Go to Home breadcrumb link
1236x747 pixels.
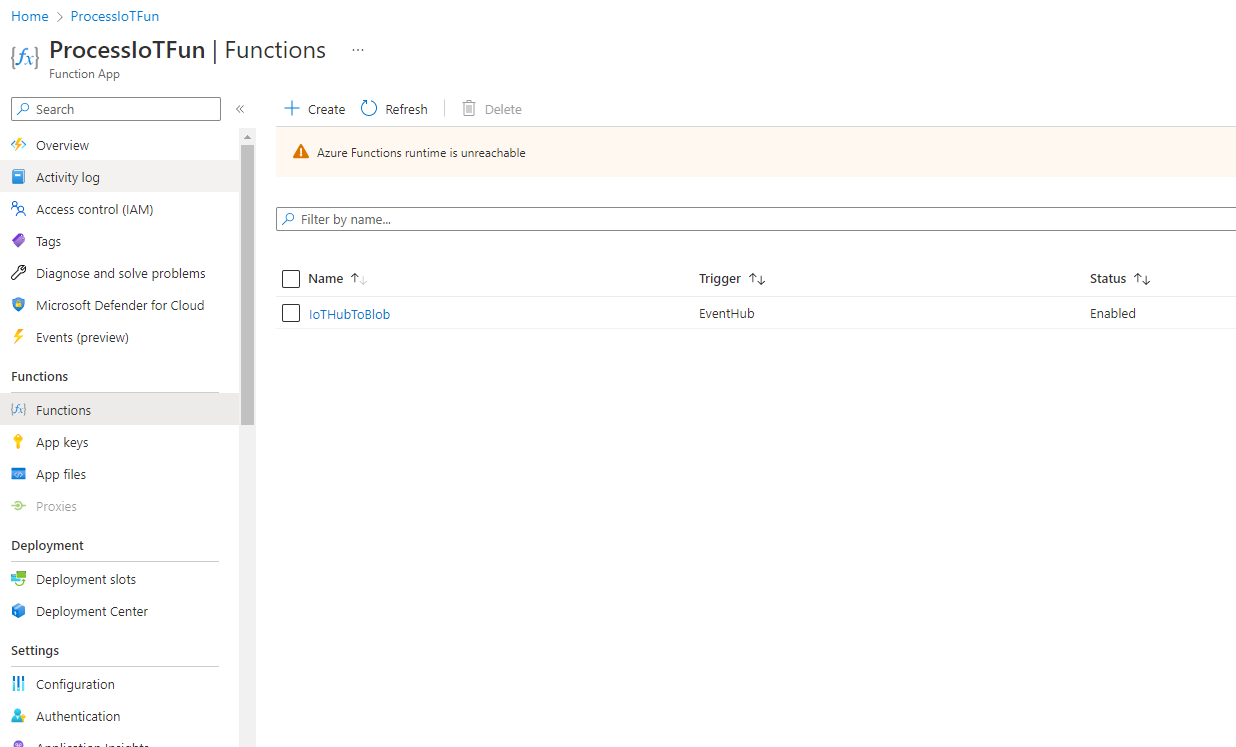[x=30, y=16]
